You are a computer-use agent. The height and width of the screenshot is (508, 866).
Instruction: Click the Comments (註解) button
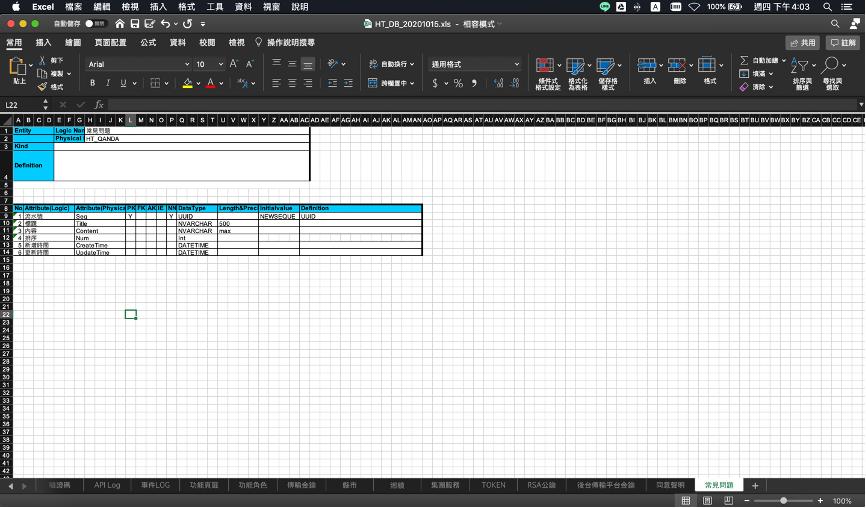coord(843,43)
